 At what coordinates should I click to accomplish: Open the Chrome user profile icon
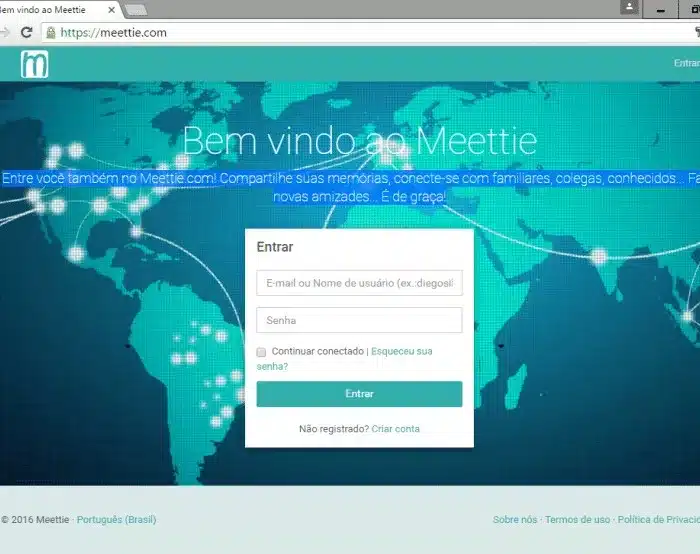(x=628, y=8)
